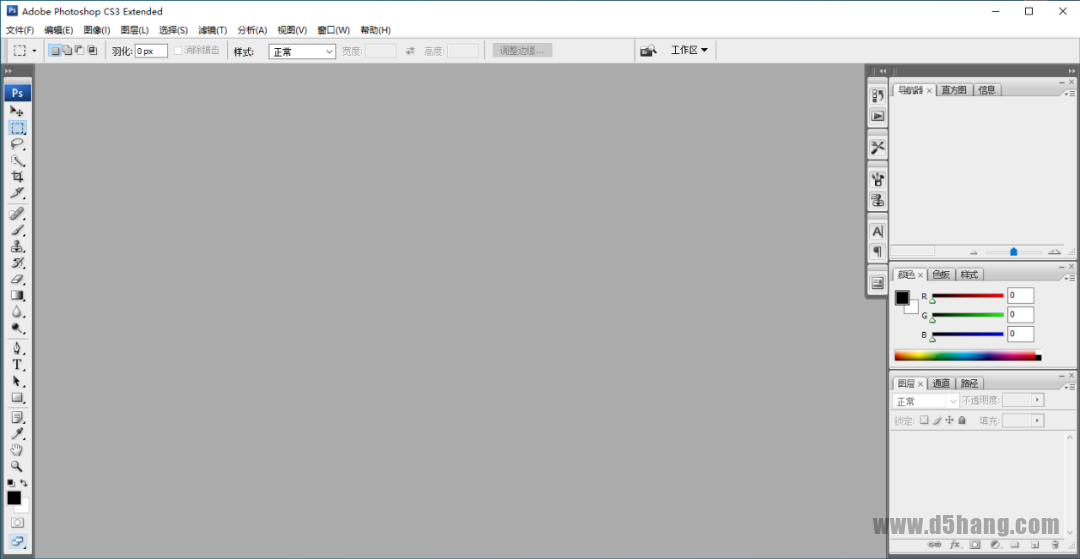1080x559 pixels.
Task: Open the Layers panel flyout menu
Action: pos(1070,386)
